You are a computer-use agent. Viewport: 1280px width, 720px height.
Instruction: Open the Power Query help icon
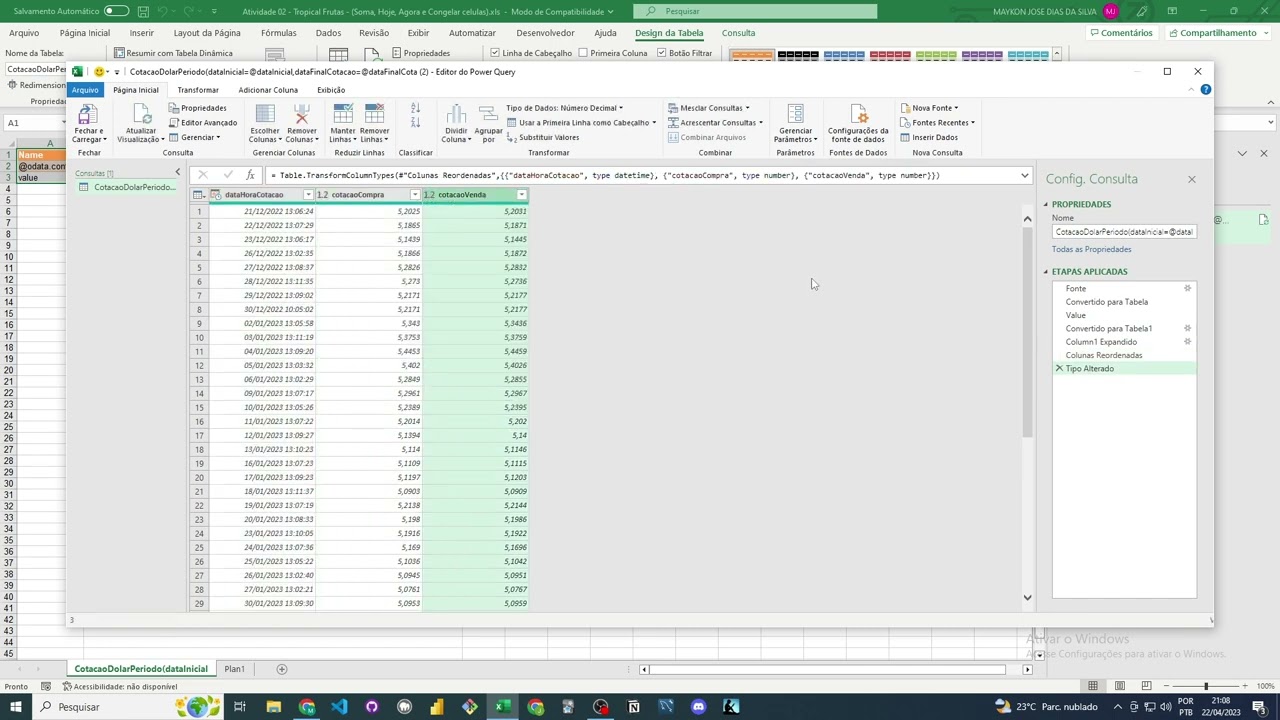(x=1206, y=90)
